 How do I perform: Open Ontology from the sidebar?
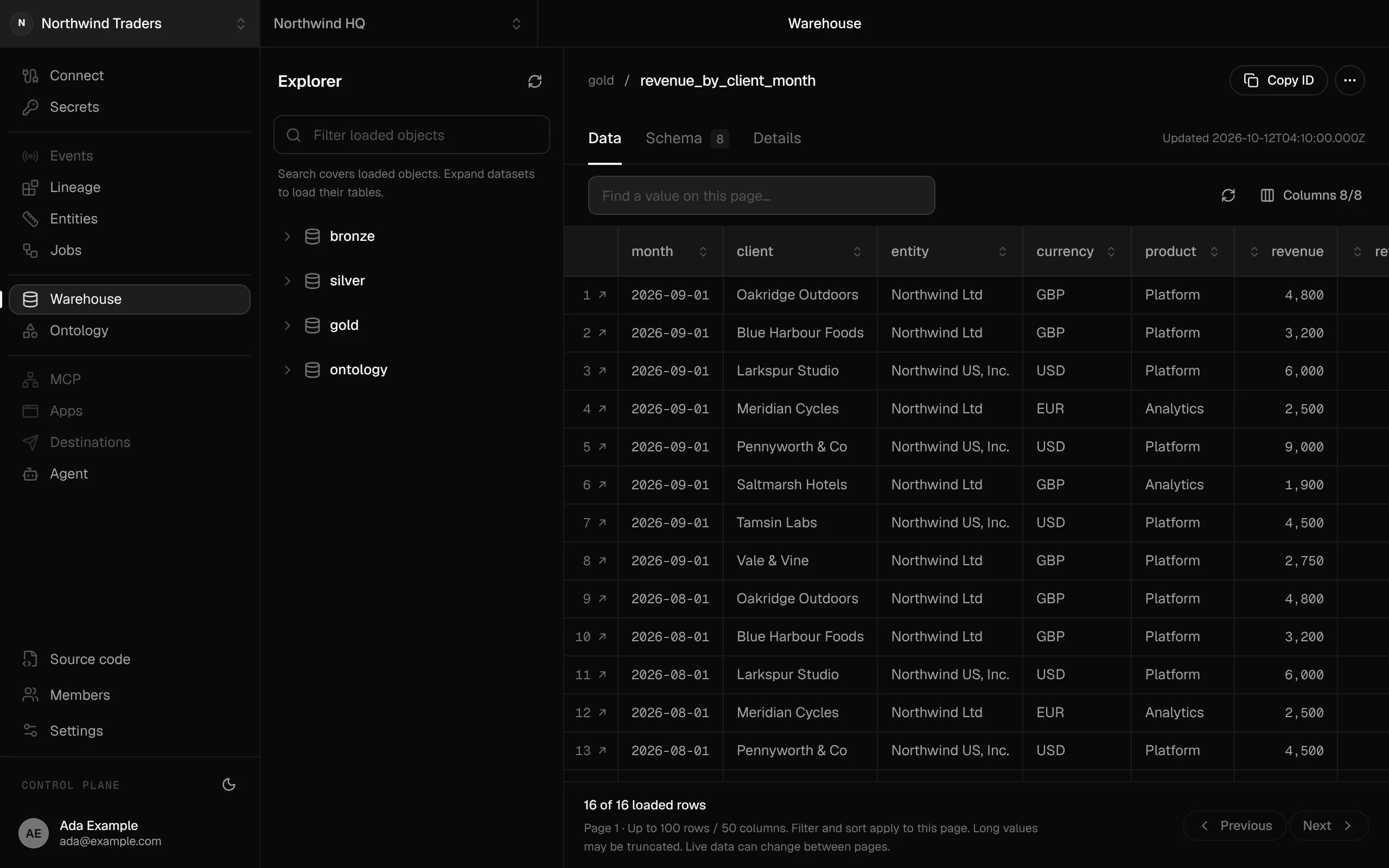point(130,331)
